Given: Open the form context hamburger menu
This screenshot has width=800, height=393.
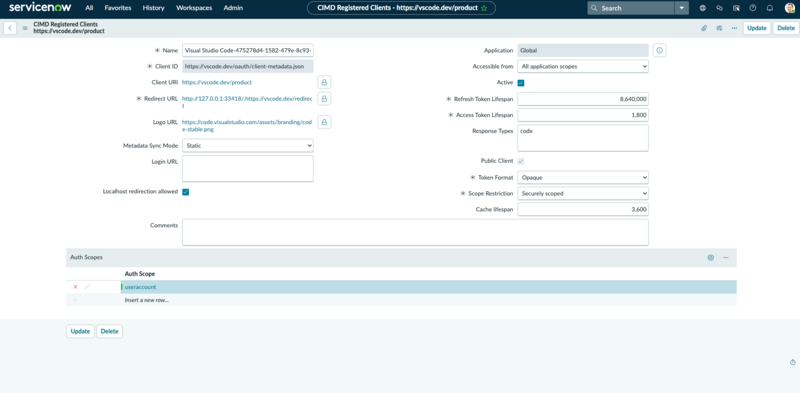Looking at the screenshot, I should click(25, 28).
